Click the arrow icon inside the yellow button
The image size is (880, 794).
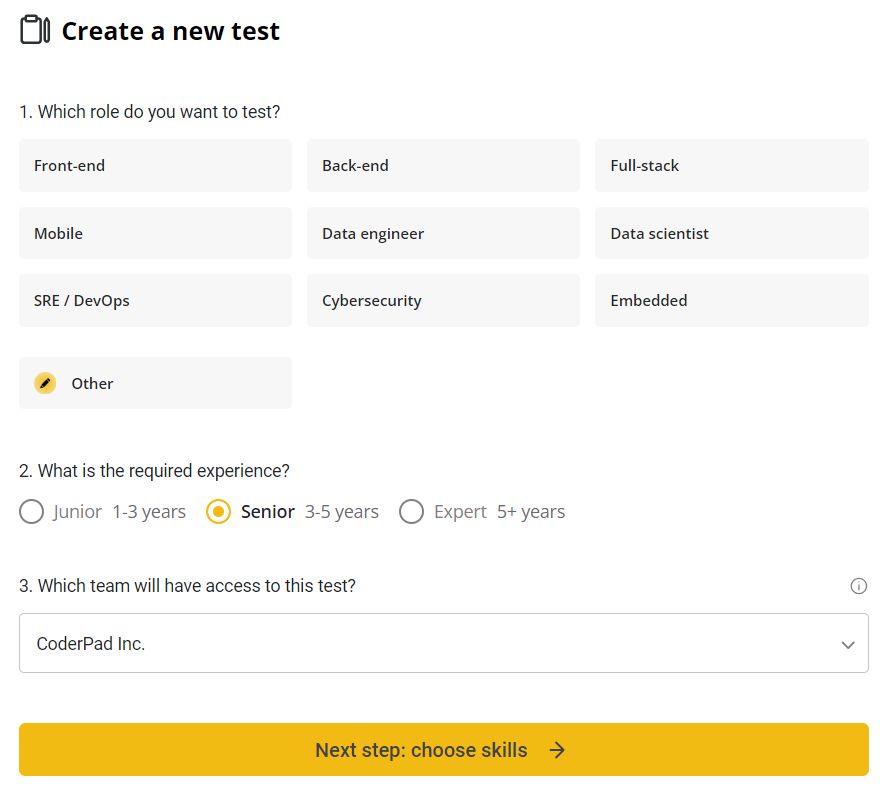558,749
